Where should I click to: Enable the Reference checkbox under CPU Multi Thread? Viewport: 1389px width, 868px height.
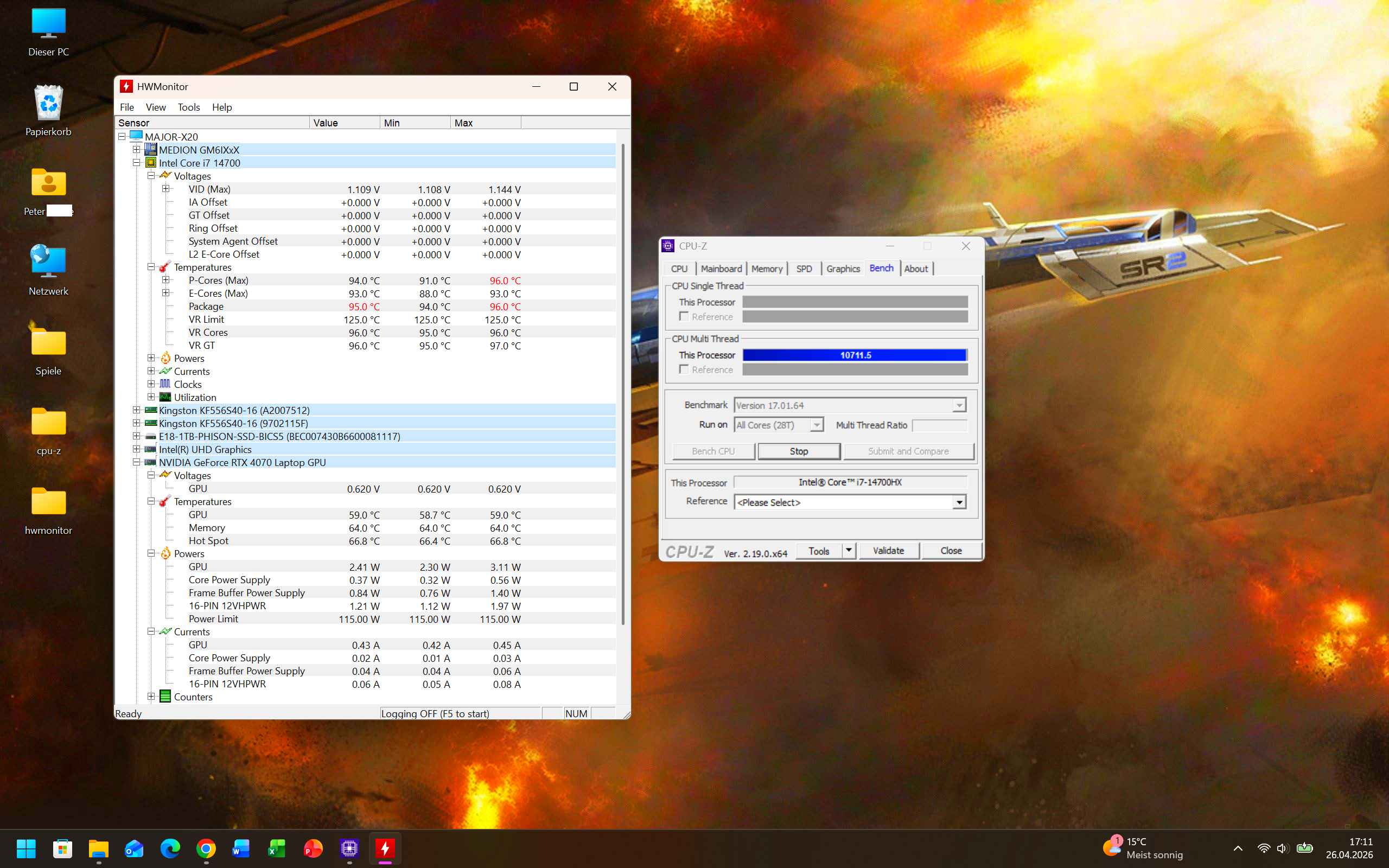coord(684,369)
